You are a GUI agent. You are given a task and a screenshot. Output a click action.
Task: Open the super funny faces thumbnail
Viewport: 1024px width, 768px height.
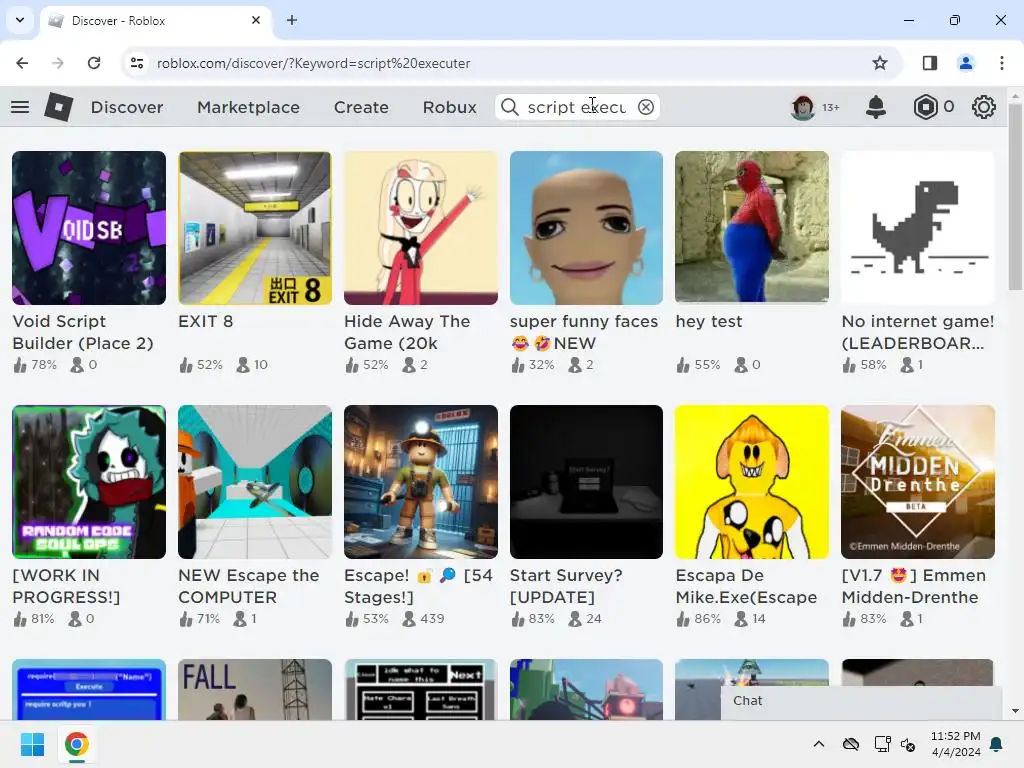[x=586, y=228]
